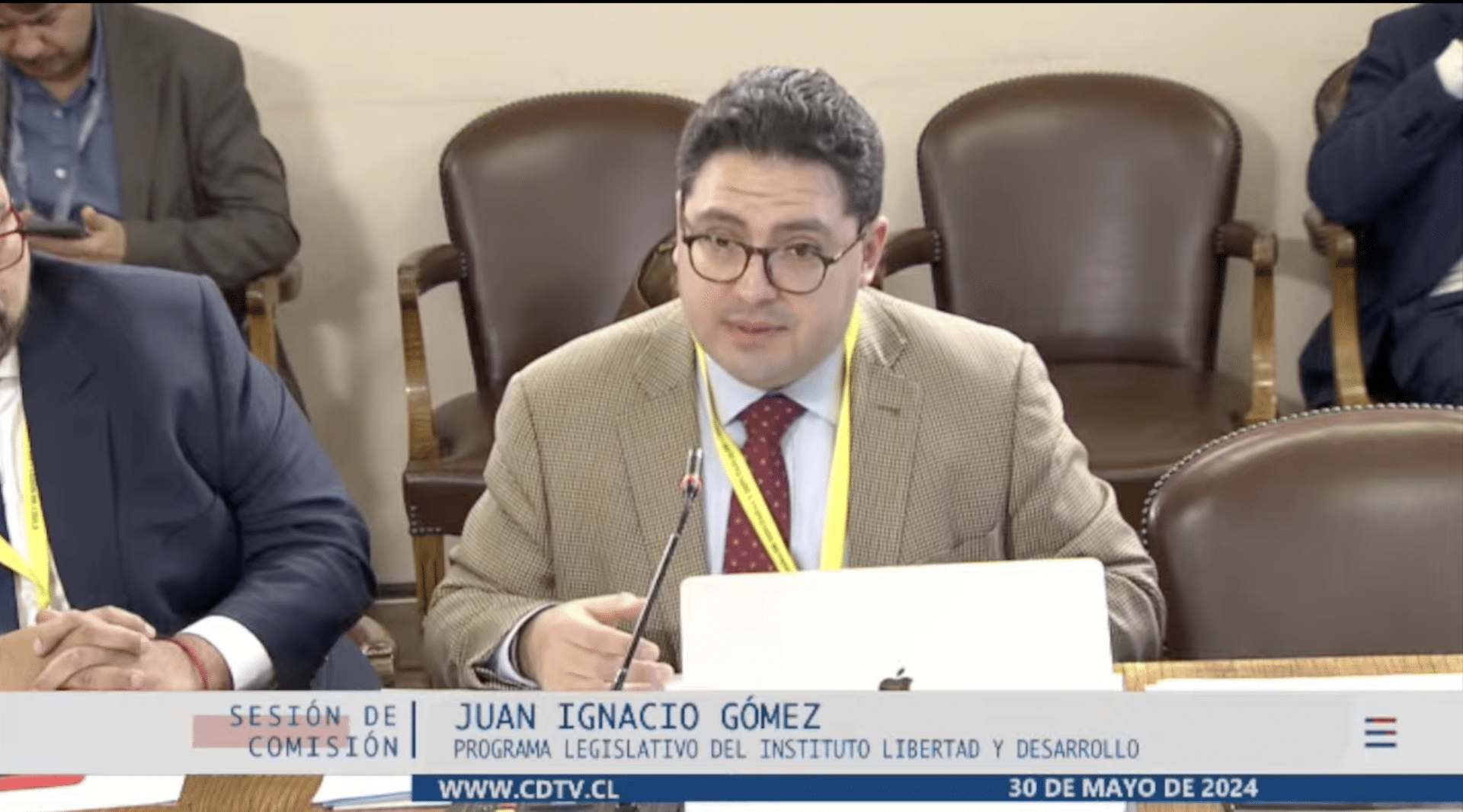Viewport: 1463px width, 812px height.
Task: Click the name Juan Ignacio Gómez caption
Action: pos(637,718)
